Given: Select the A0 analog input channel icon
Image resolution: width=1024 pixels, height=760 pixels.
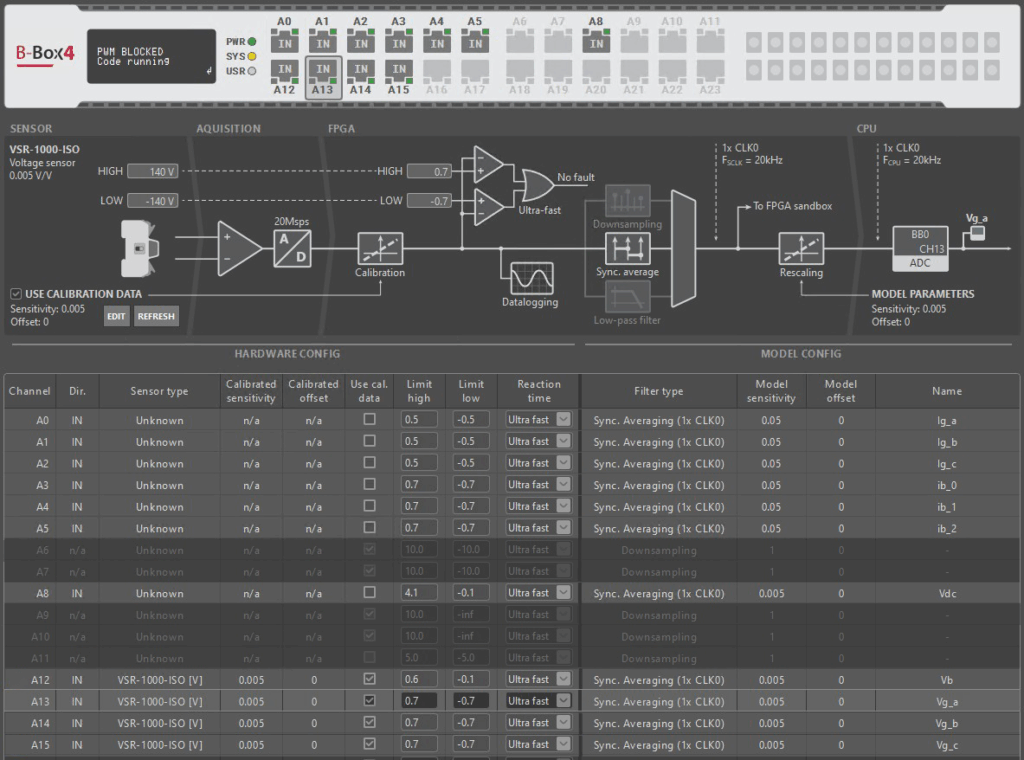Looking at the screenshot, I should (x=284, y=43).
